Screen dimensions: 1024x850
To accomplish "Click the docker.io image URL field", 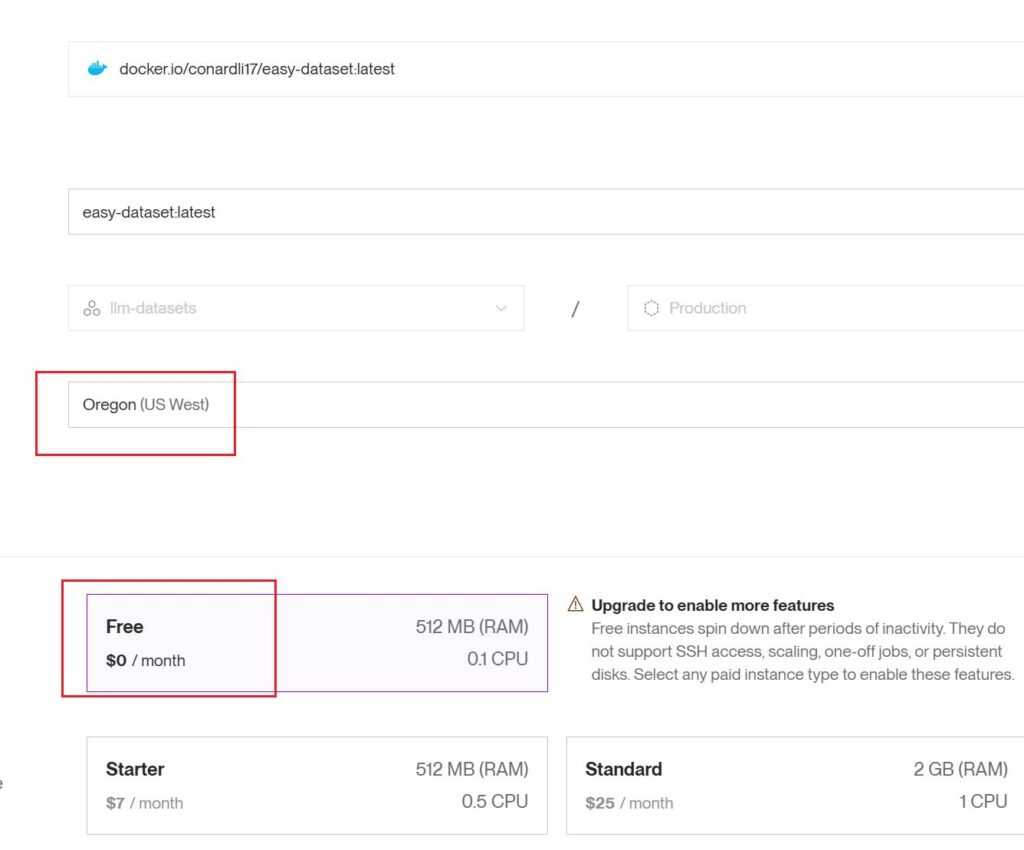I will point(545,69).
